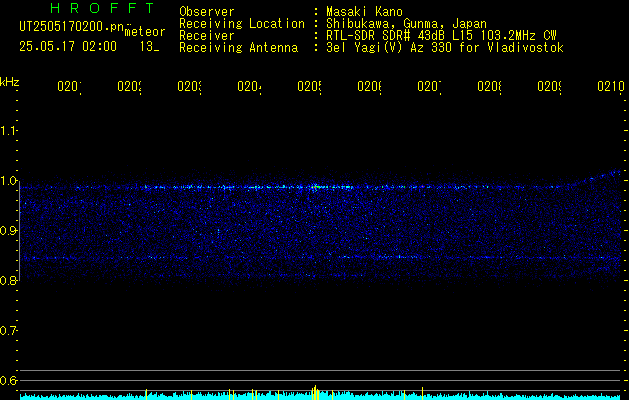Select observer name Masaki Kano
The height and width of the screenshot is (400, 629).
point(364,12)
